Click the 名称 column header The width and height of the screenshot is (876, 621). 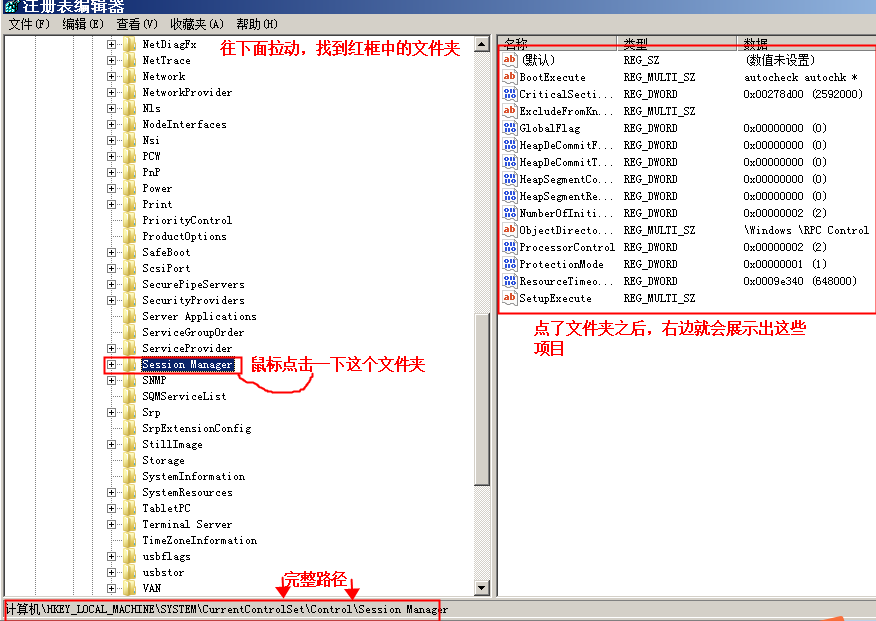pyautogui.click(x=516, y=44)
